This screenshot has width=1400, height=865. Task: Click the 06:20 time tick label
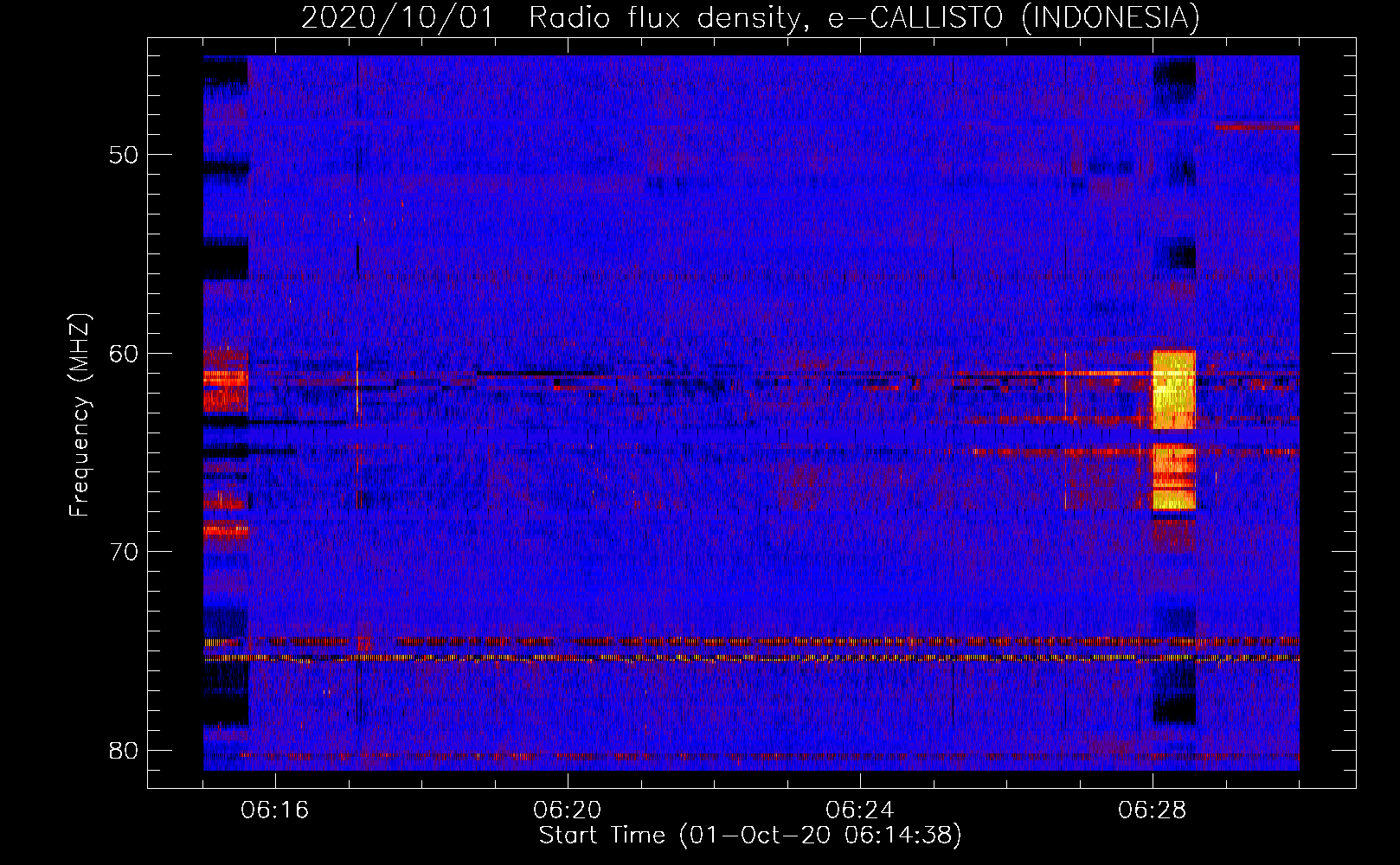(x=568, y=811)
